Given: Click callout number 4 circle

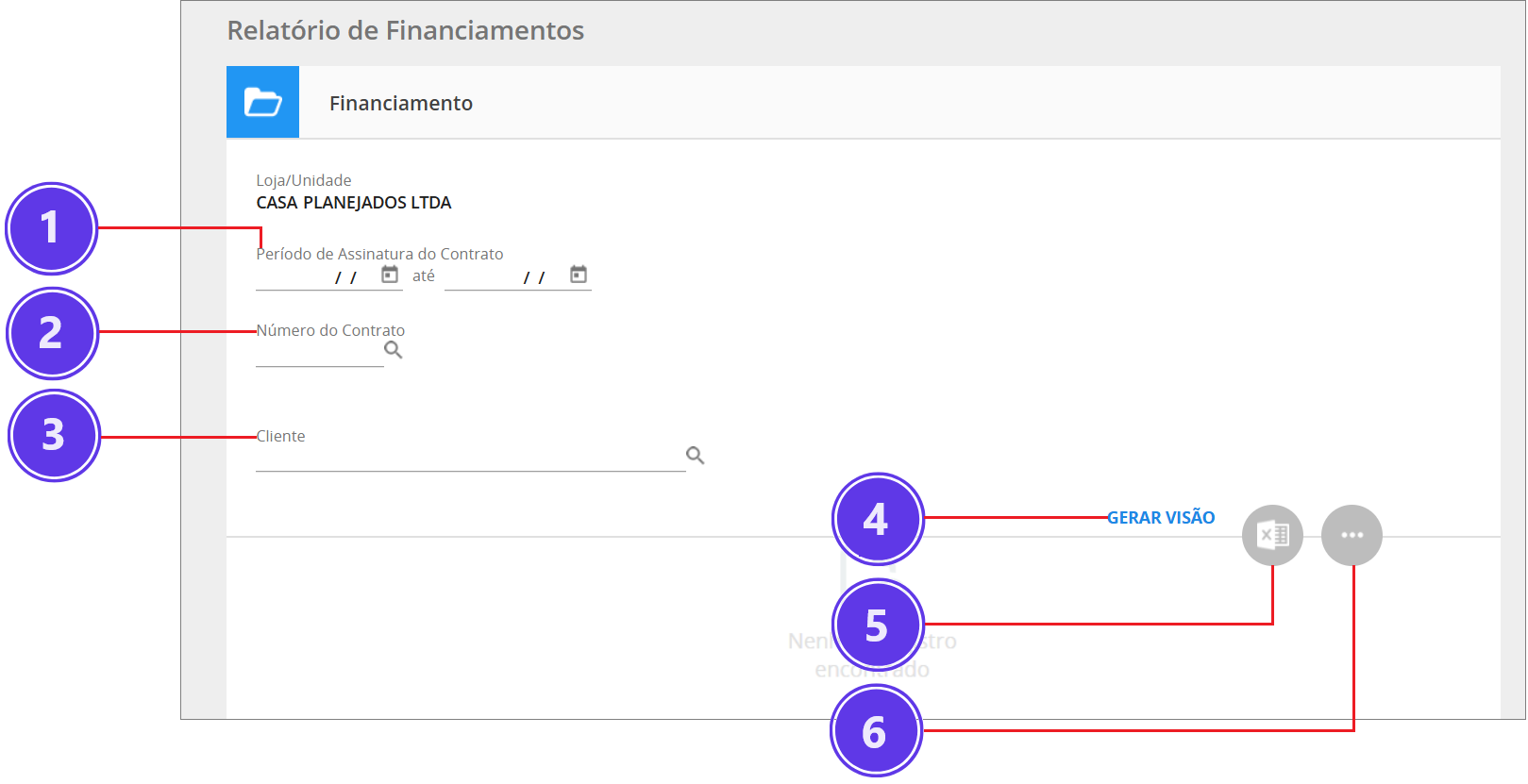Looking at the screenshot, I should click(x=878, y=519).
